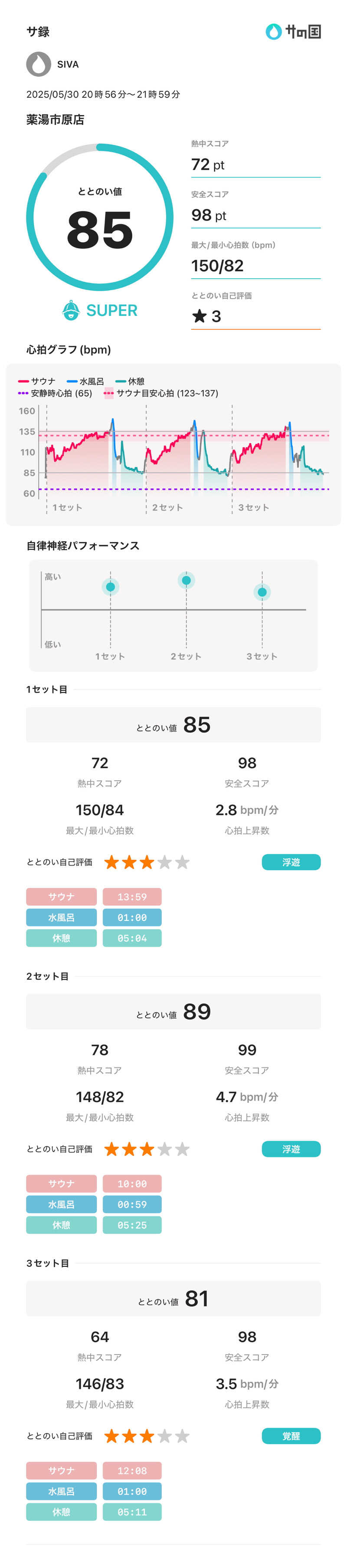347x1568 pixels.
Task: Click the black star self-rating icon
Action: pos(199,316)
